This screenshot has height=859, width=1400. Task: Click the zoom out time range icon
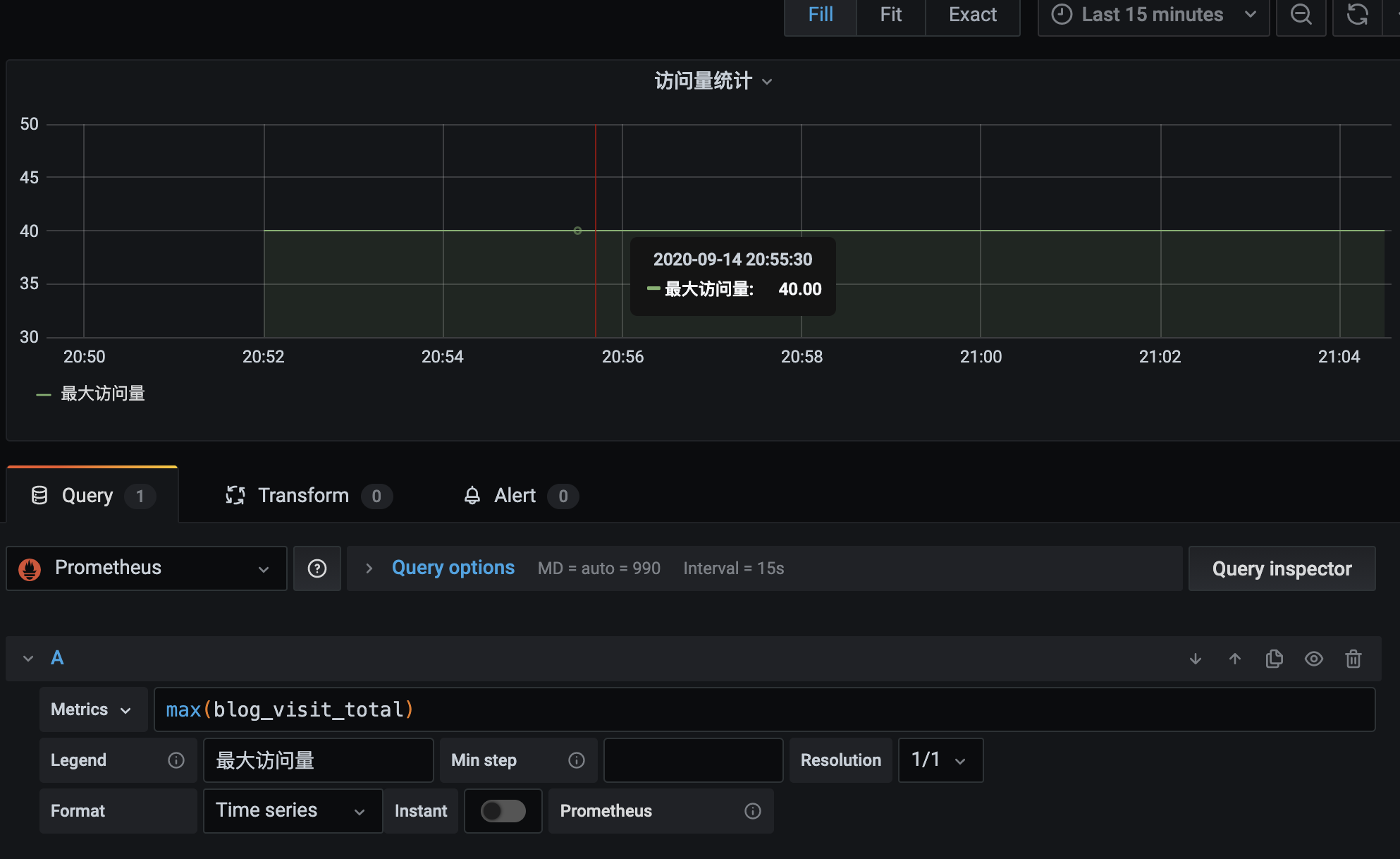[x=1301, y=15]
